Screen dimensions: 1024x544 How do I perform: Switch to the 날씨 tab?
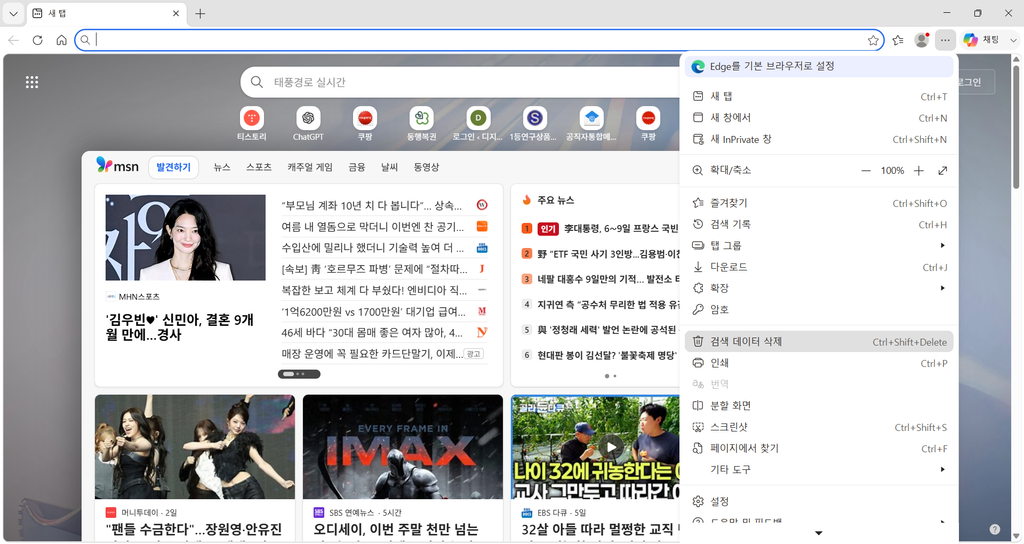(390, 167)
